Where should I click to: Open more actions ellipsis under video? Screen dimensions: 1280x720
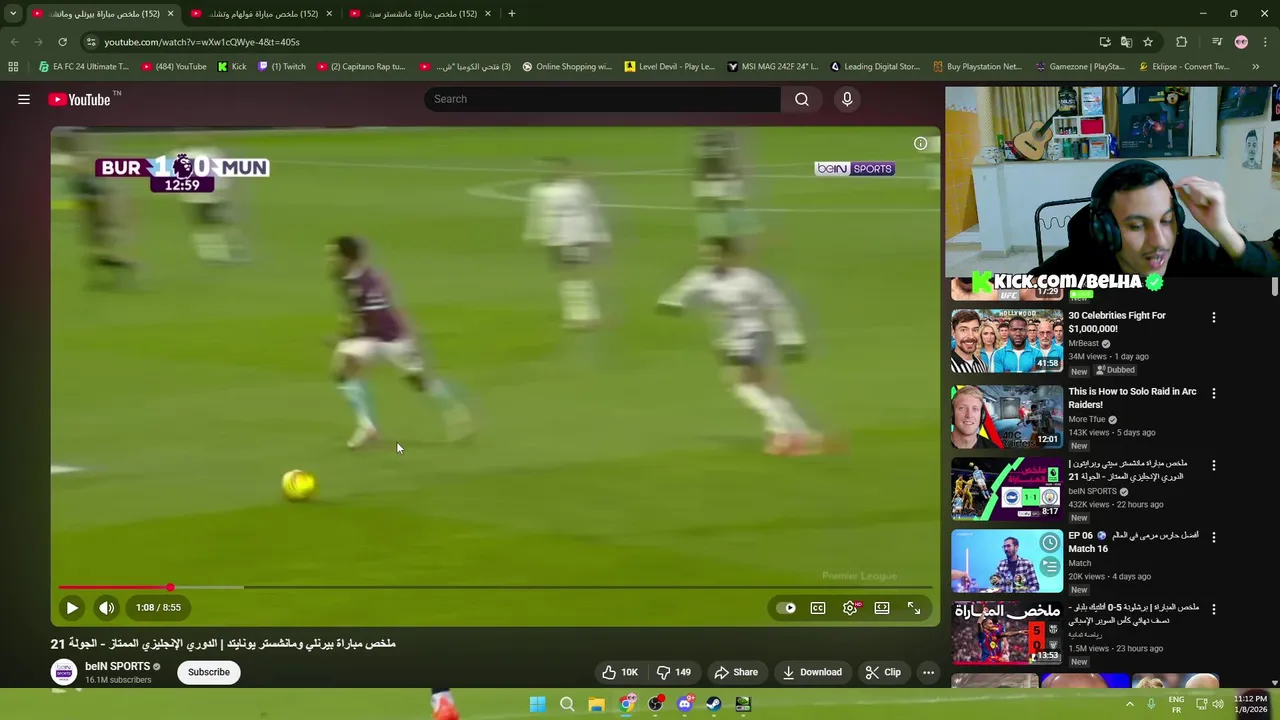coord(928,672)
